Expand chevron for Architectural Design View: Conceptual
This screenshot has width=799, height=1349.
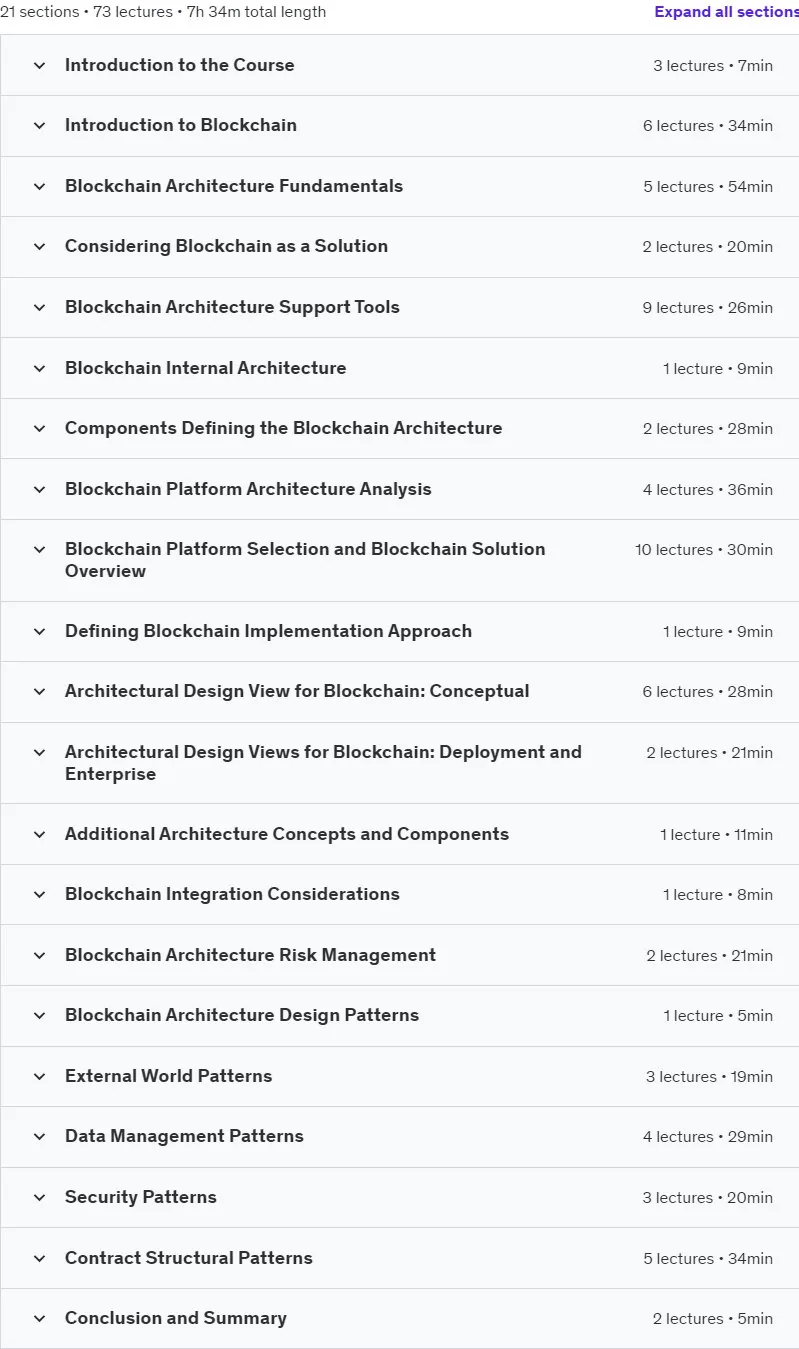point(40,691)
